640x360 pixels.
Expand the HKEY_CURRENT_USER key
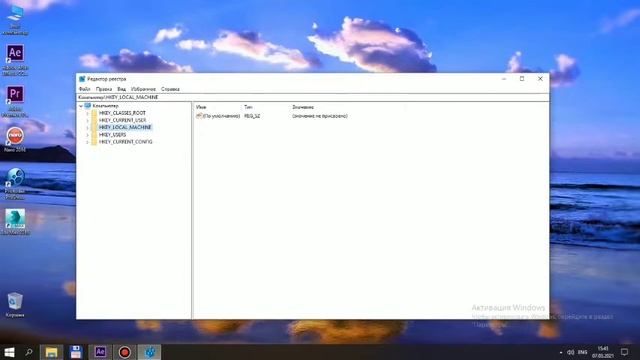tap(87, 120)
